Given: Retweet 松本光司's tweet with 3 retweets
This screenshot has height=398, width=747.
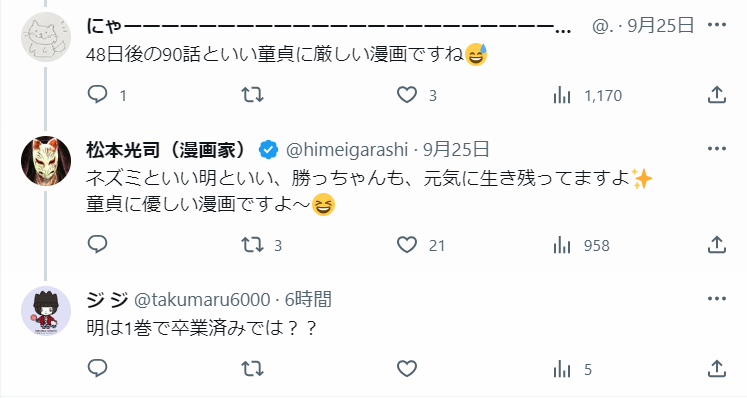Looking at the screenshot, I should [252, 245].
